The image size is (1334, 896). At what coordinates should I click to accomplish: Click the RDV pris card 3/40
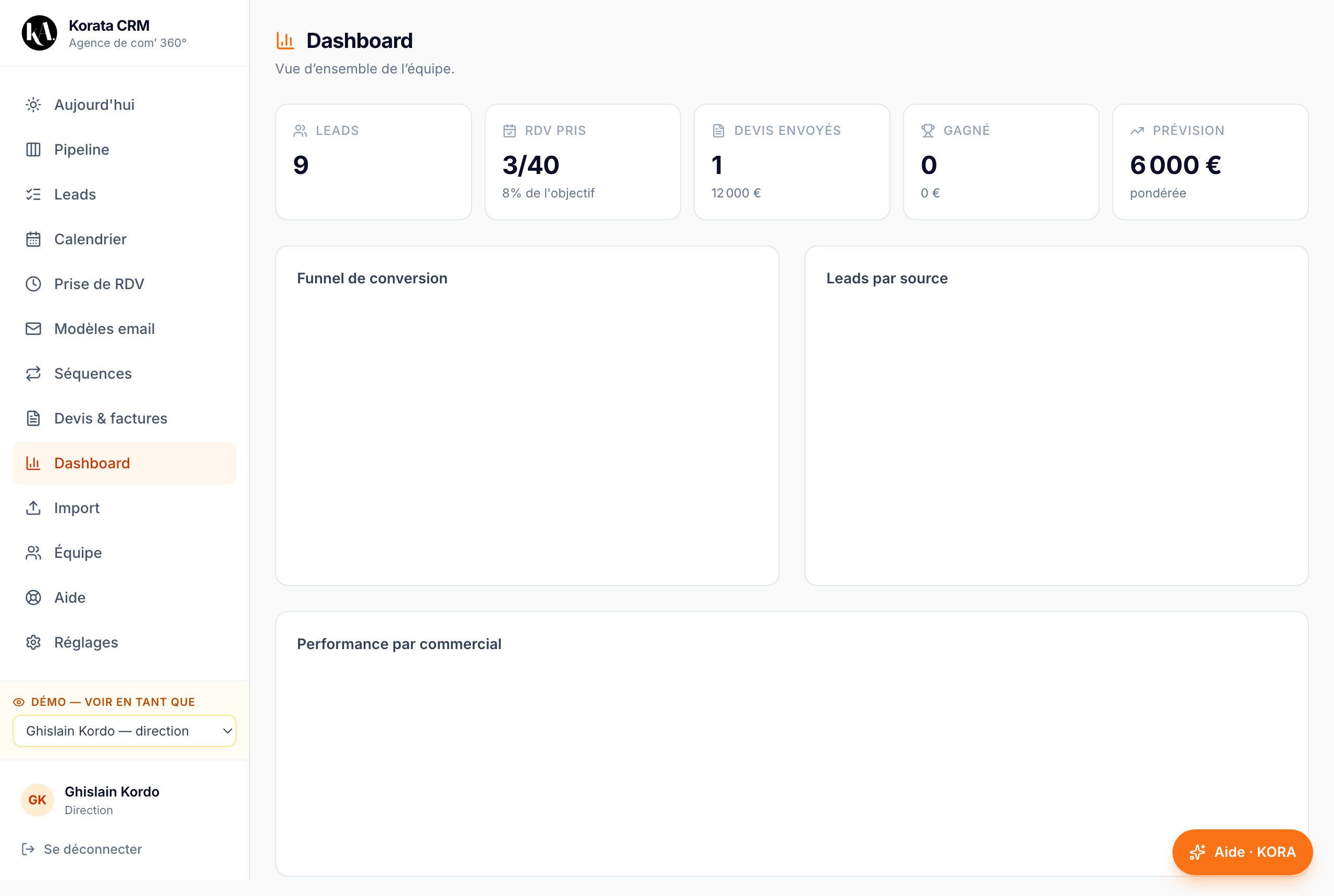pyautogui.click(x=583, y=161)
